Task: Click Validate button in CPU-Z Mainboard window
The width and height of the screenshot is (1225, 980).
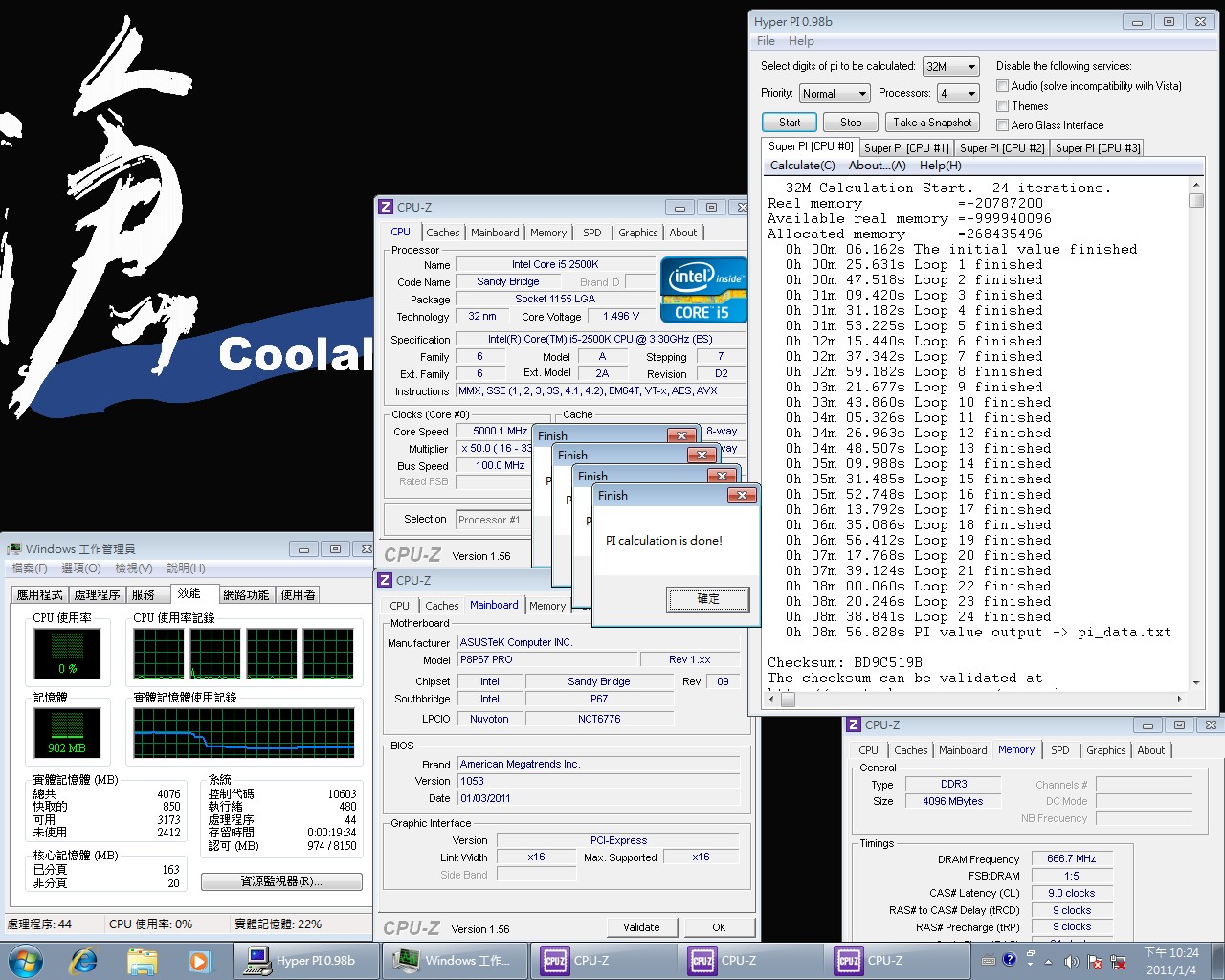Action: pyautogui.click(x=641, y=927)
